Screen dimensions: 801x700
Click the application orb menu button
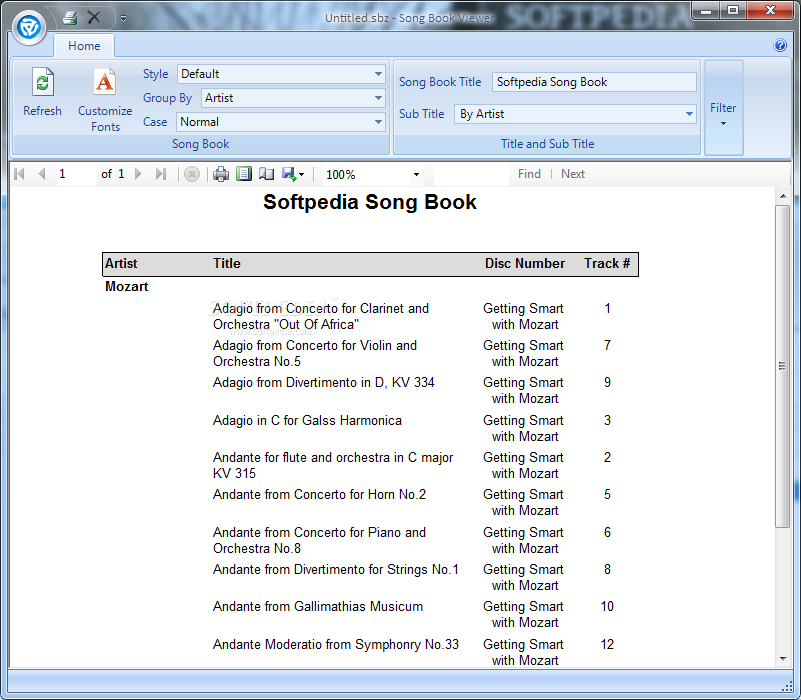[29, 27]
